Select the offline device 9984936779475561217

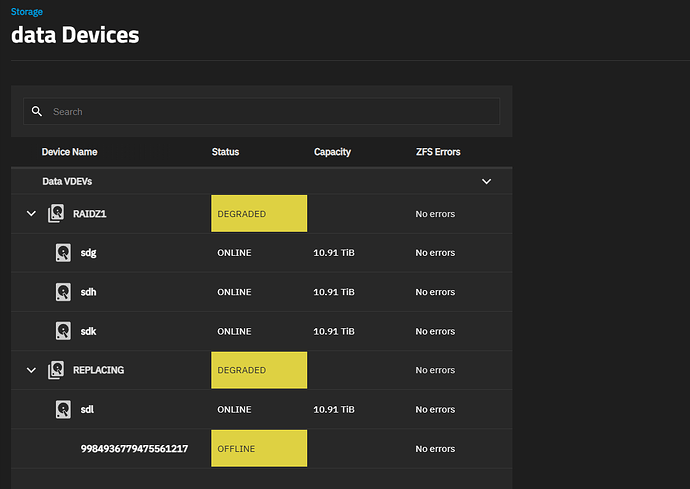(x=134, y=449)
